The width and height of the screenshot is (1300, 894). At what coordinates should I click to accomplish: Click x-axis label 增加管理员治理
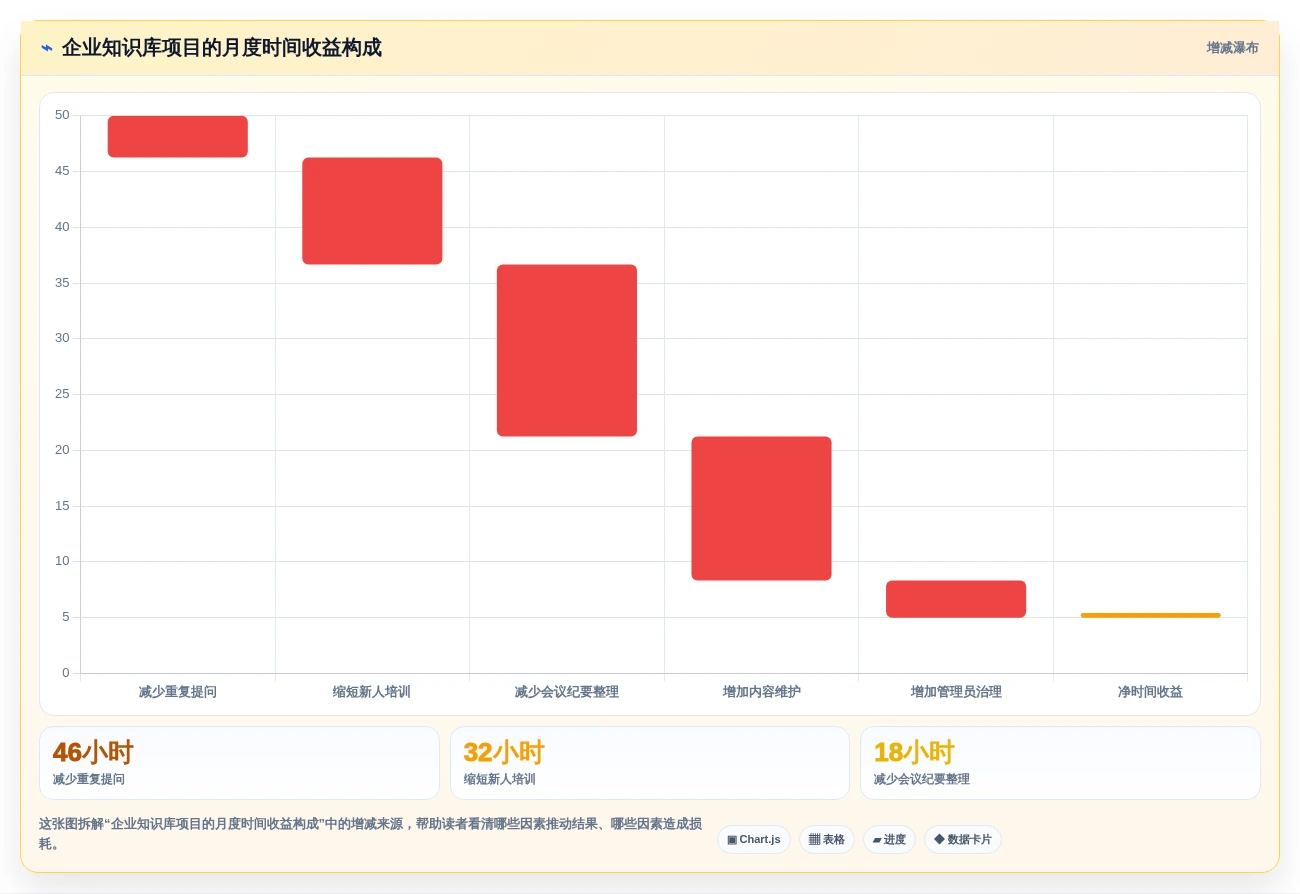956,692
